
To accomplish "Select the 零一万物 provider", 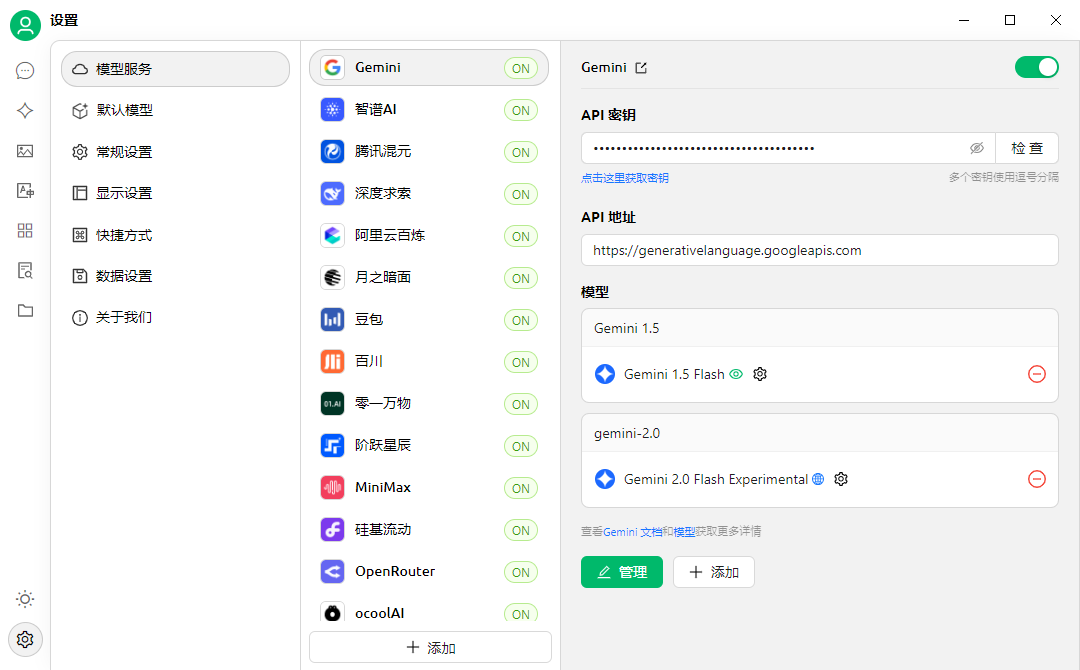I will click(x=428, y=404).
